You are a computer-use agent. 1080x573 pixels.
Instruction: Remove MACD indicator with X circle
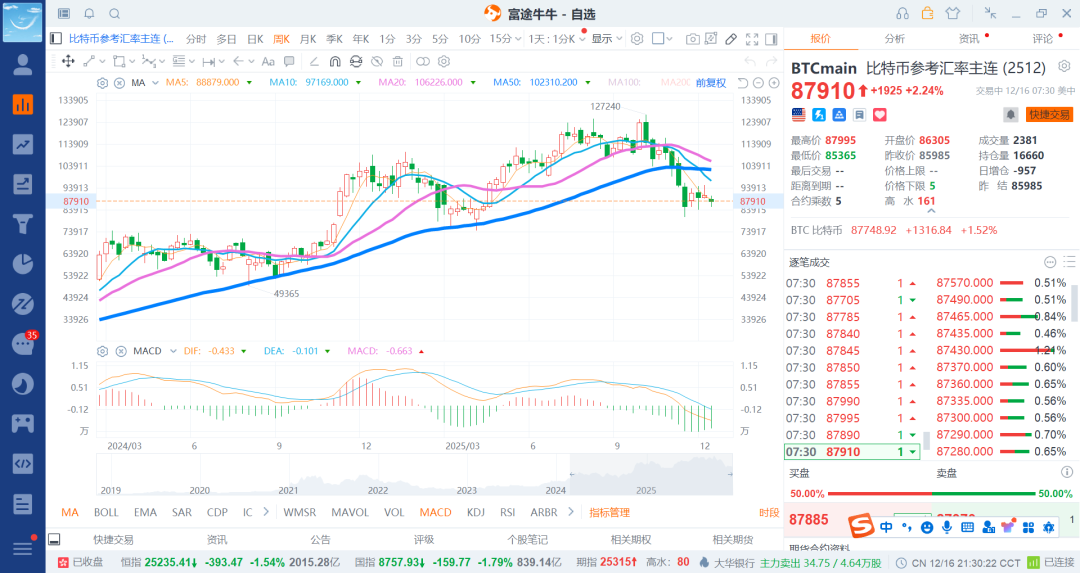(121, 351)
